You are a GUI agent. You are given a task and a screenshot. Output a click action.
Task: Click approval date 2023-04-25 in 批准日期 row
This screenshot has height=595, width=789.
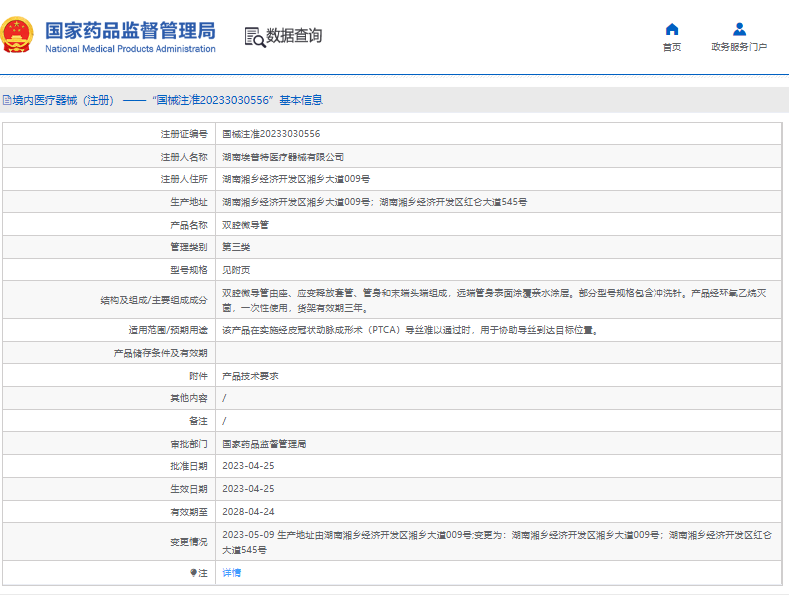[248, 466]
